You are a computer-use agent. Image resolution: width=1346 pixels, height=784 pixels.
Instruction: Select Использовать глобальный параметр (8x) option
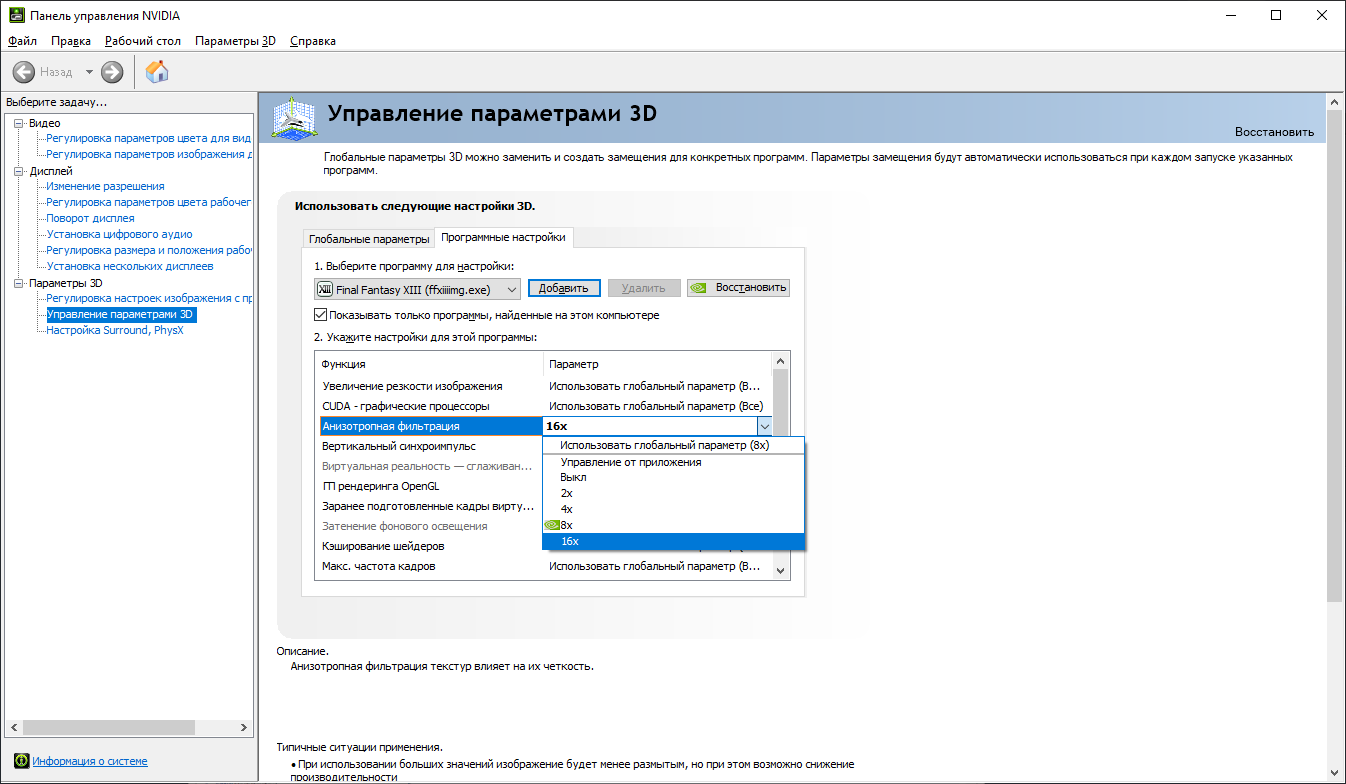[673, 446]
